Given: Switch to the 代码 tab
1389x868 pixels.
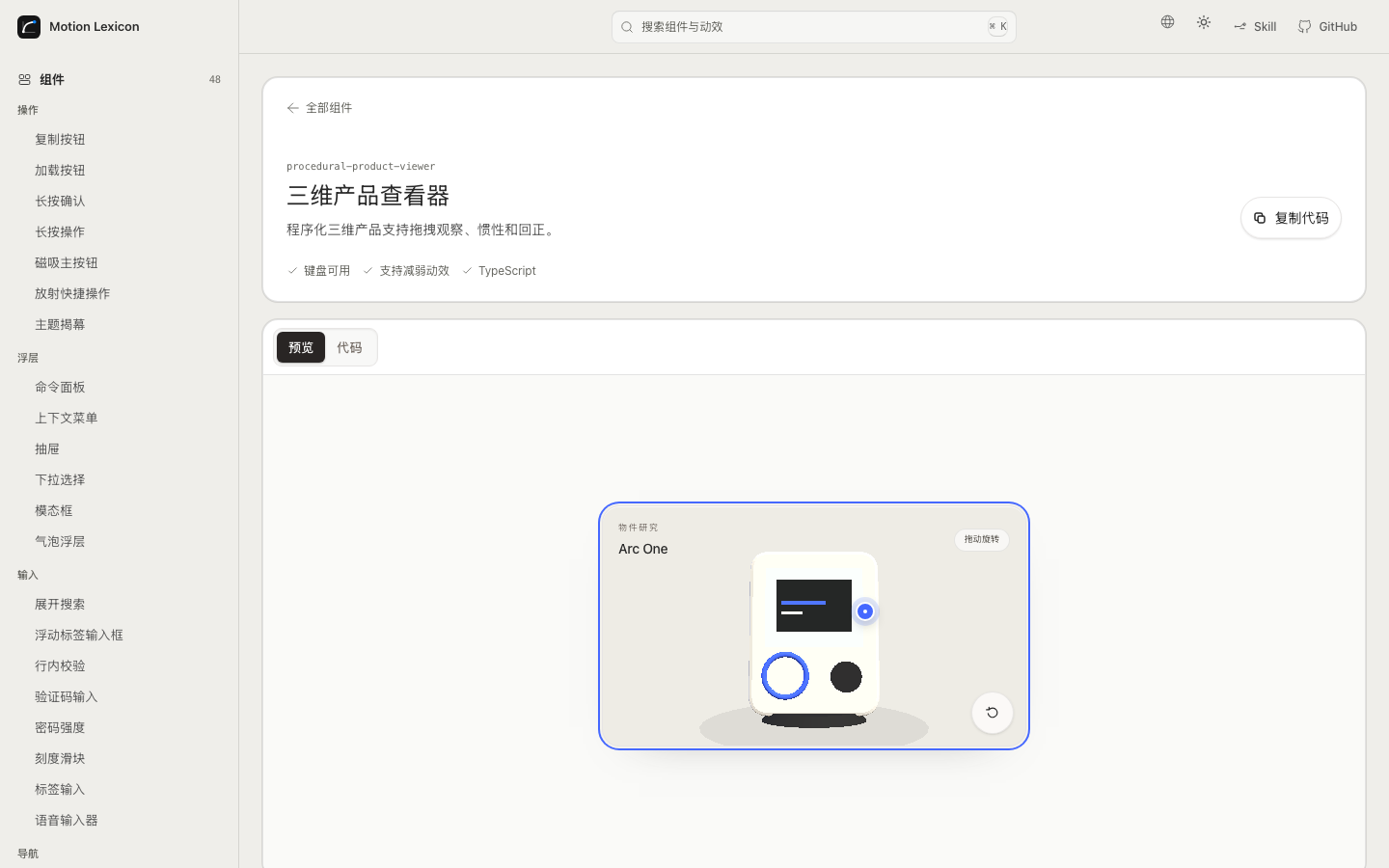Looking at the screenshot, I should (349, 347).
